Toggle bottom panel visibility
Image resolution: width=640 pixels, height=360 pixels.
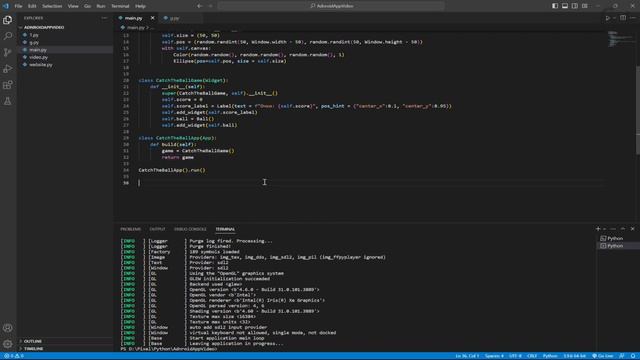click(x=565, y=6)
